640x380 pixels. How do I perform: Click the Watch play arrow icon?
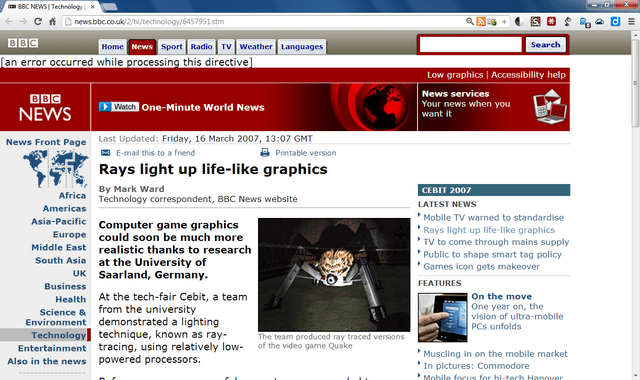pyautogui.click(x=105, y=107)
